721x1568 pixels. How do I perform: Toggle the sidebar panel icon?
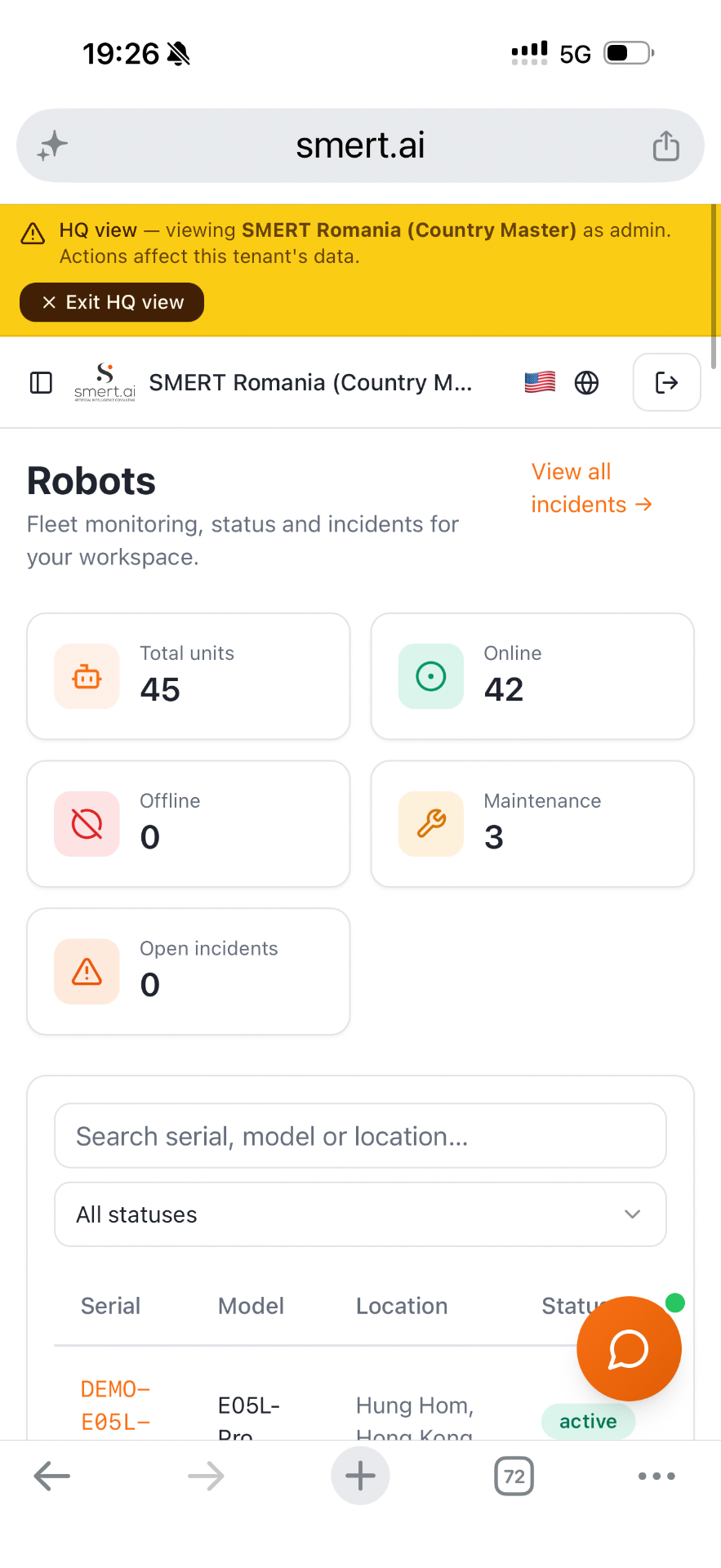41,382
